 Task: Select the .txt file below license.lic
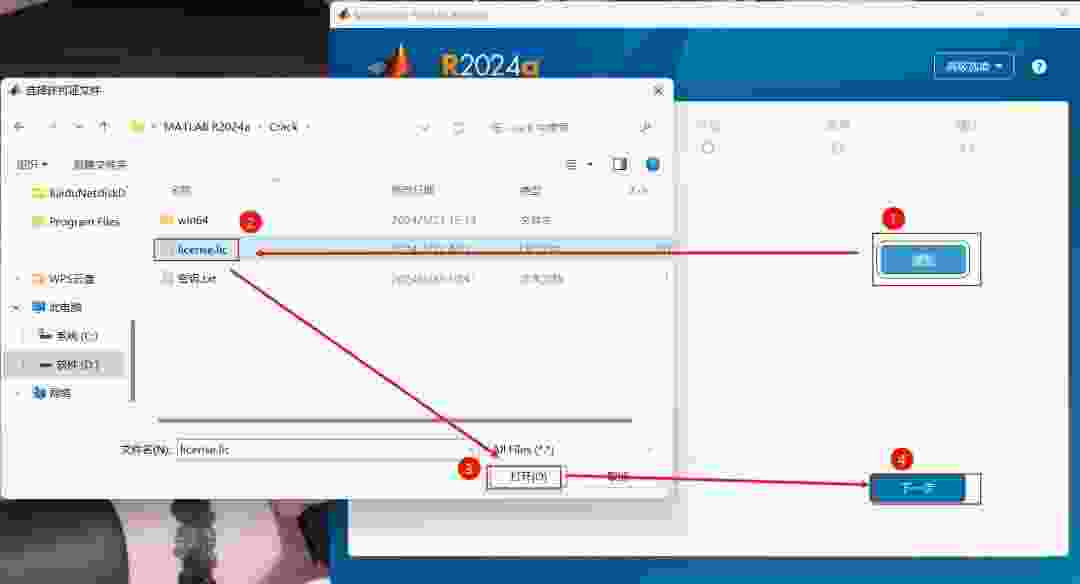click(413, 278)
